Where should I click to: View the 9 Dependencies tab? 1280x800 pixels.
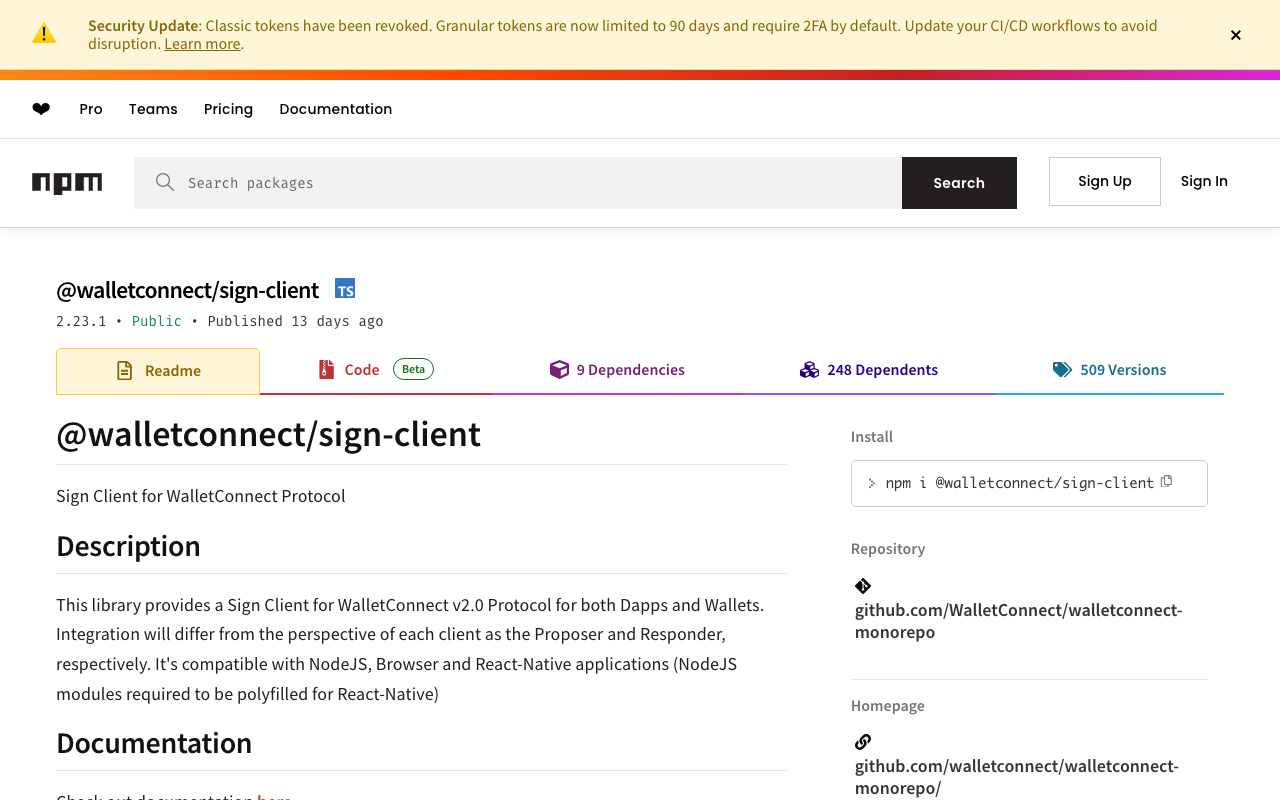click(617, 370)
